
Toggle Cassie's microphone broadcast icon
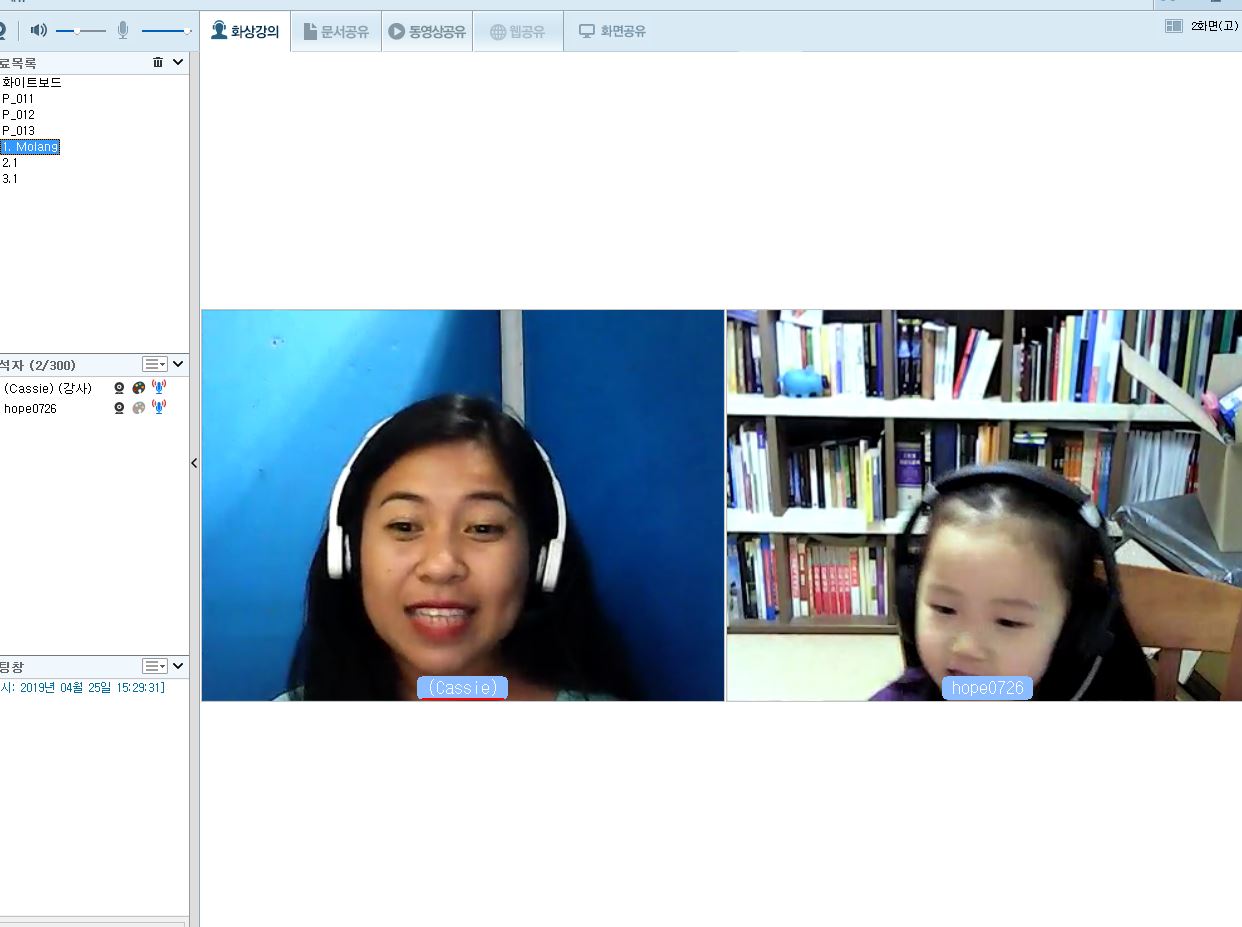(x=158, y=387)
